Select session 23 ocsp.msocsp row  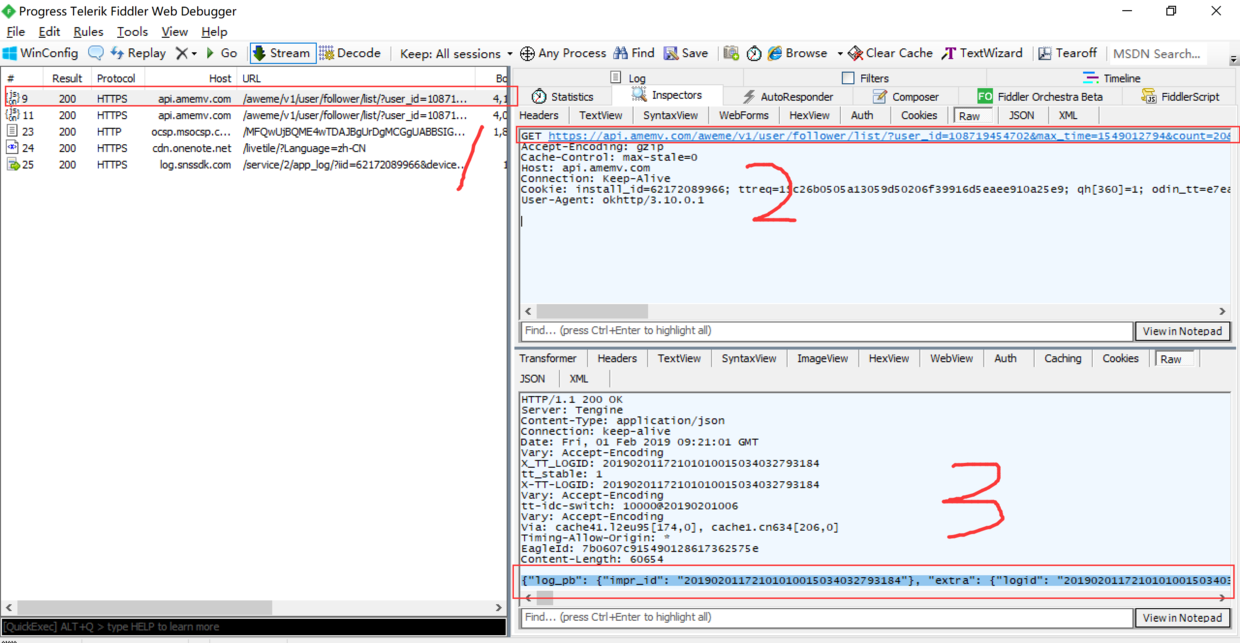pyautogui.click(x=255, y=131)
